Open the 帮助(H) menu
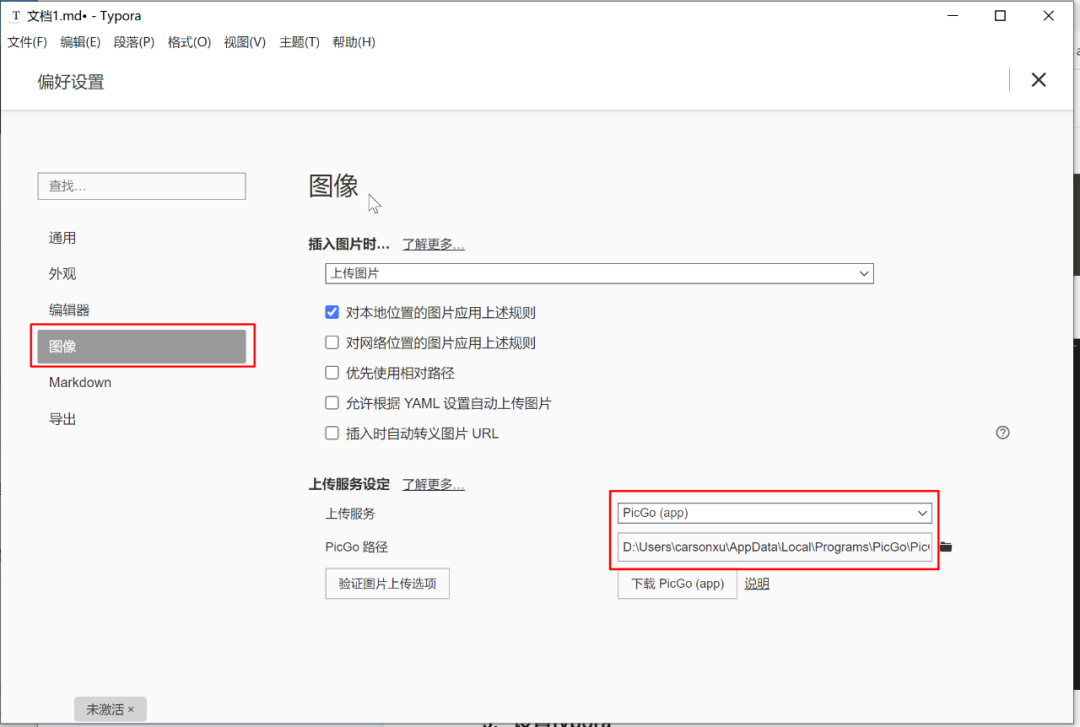Viewport: 1080px width, 727px height. pyautogui.click(x=353, y=42)
